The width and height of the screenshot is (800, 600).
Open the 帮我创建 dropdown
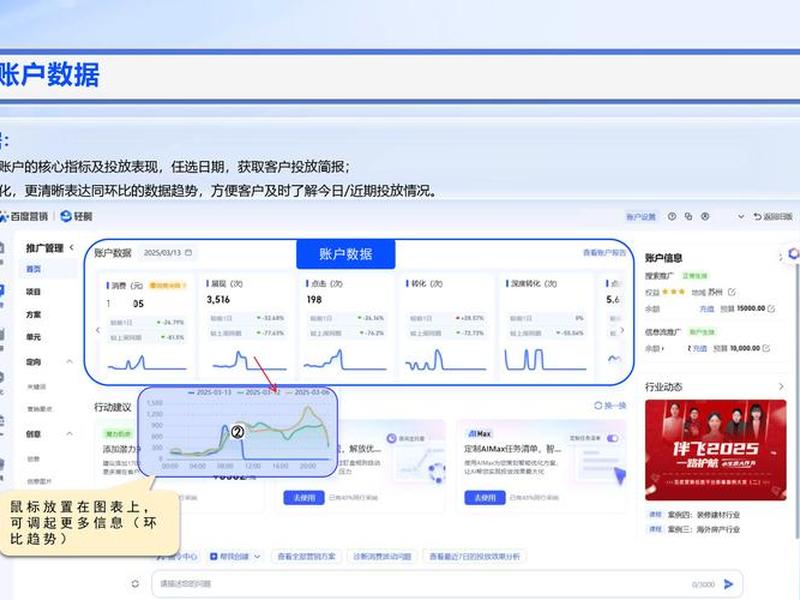(x=236, y=556)
